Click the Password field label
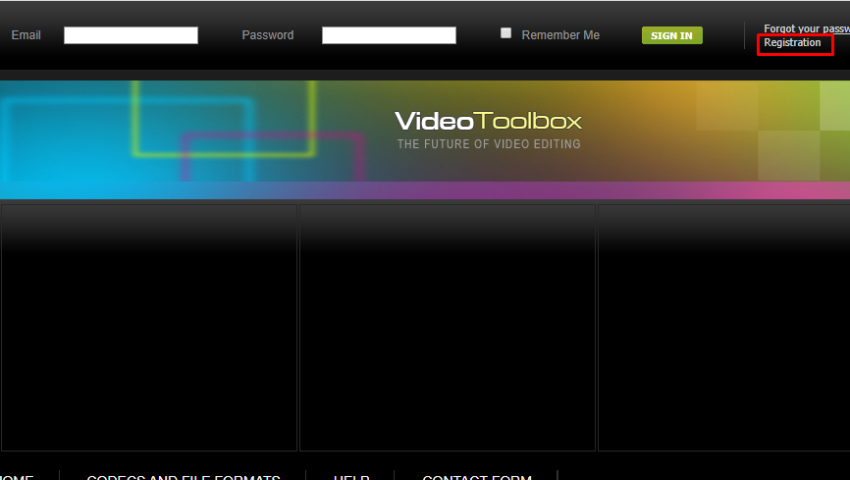The image size is (850, 480). [267, 35]
